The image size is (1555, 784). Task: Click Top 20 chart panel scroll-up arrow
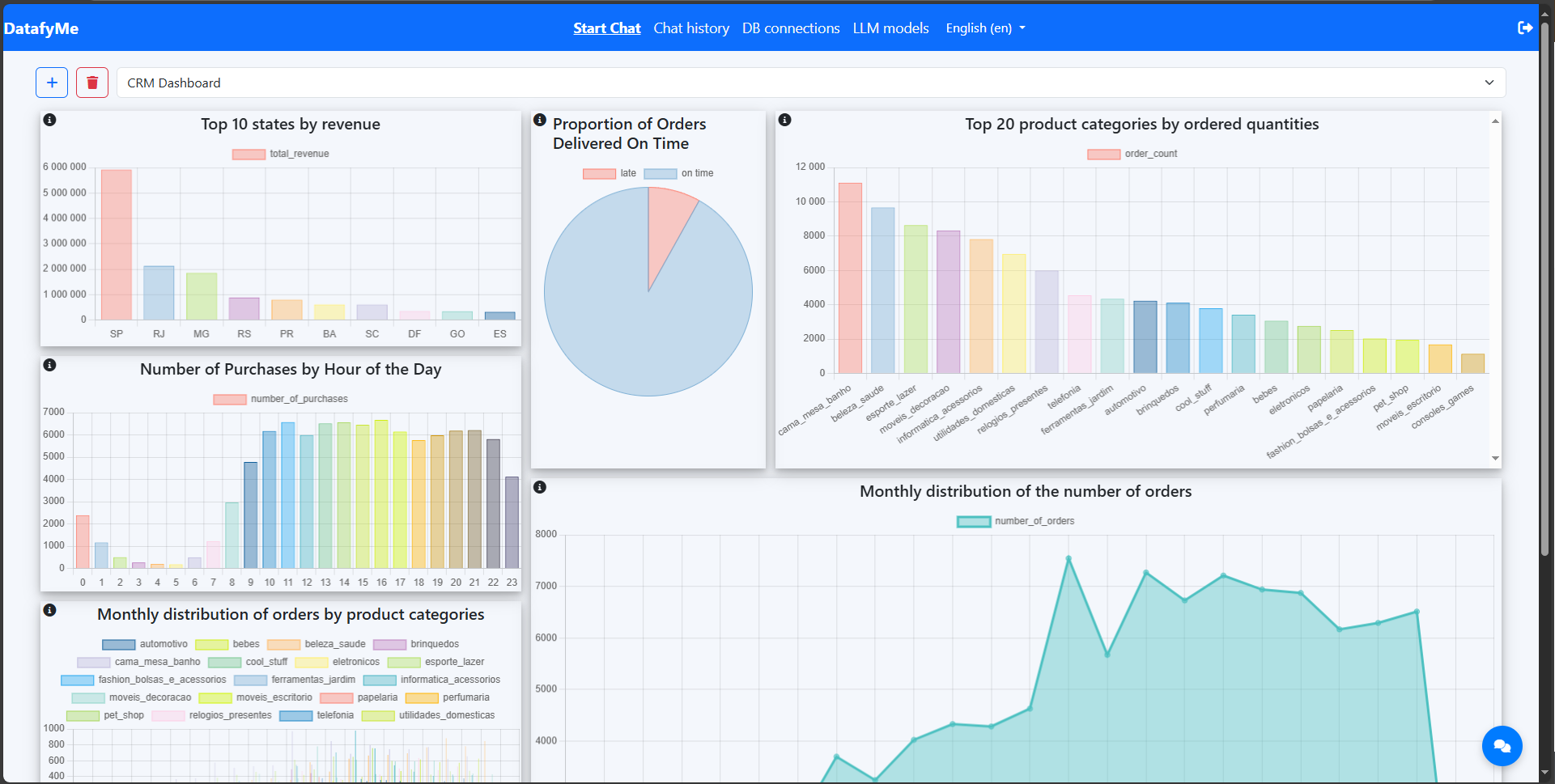click(1495, 121)
